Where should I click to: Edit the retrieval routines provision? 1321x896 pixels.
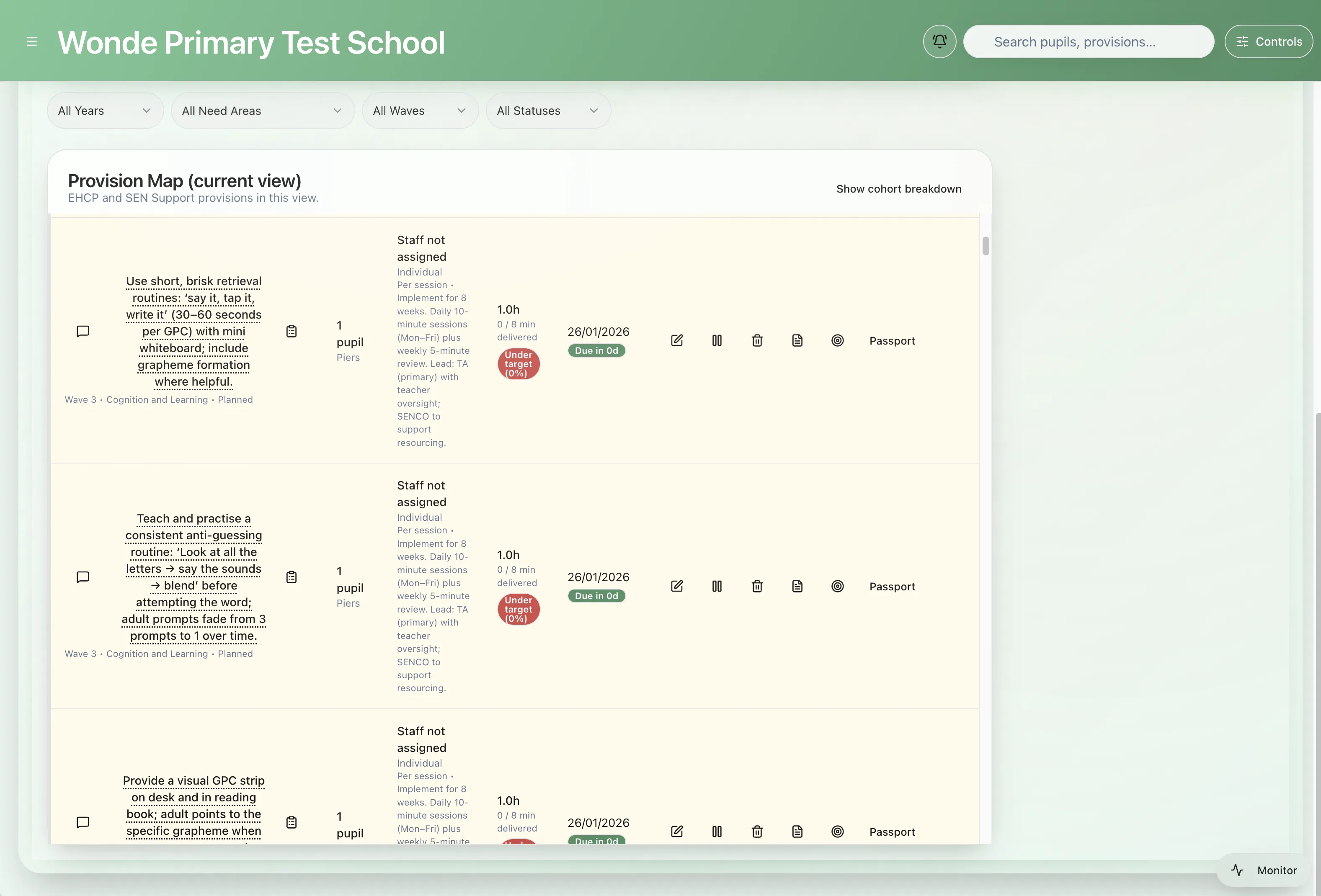click(676, 340)
